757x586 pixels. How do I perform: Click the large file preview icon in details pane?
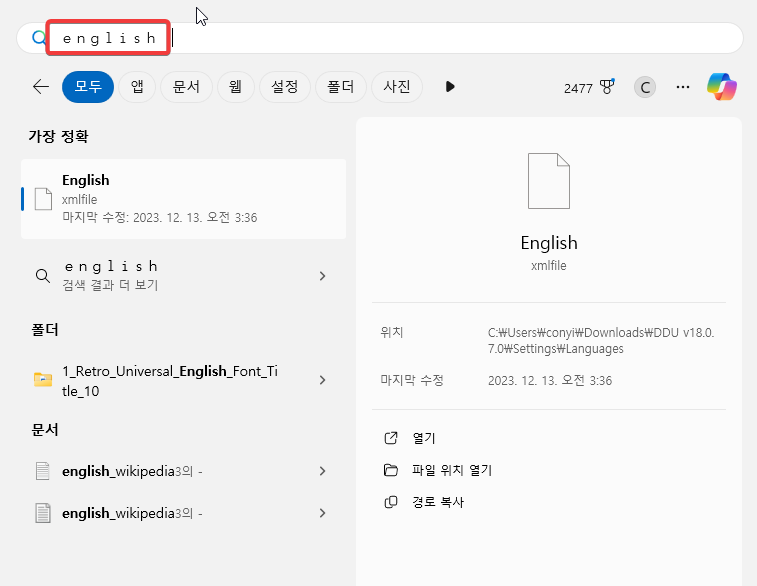point(549,181)
